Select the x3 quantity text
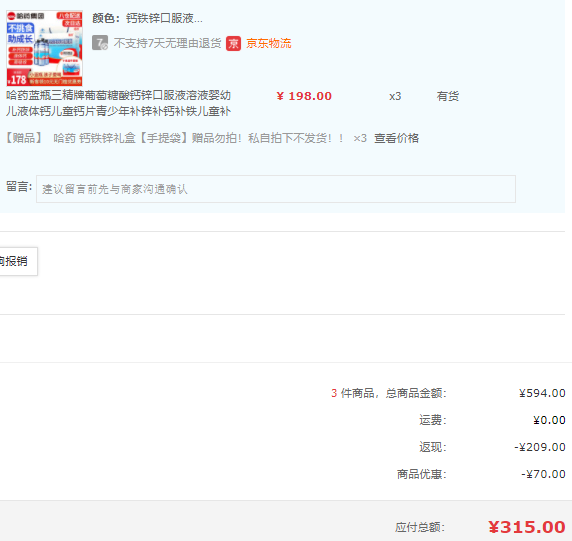572x541 pixels. 395,96
